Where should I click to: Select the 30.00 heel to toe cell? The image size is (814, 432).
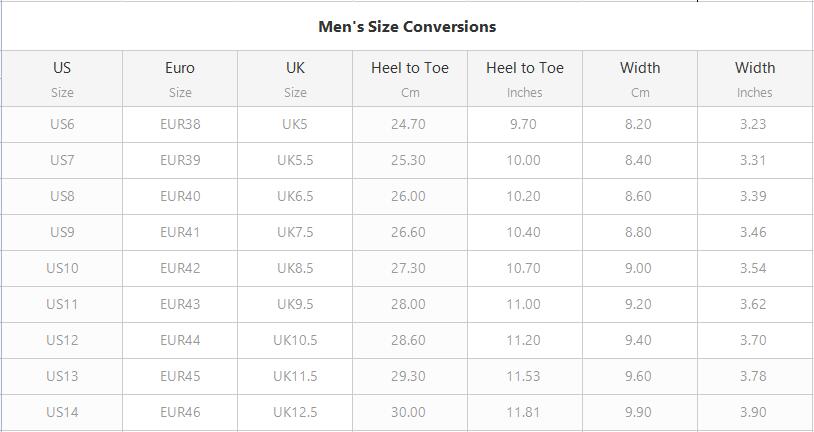(x=409, y=412)
